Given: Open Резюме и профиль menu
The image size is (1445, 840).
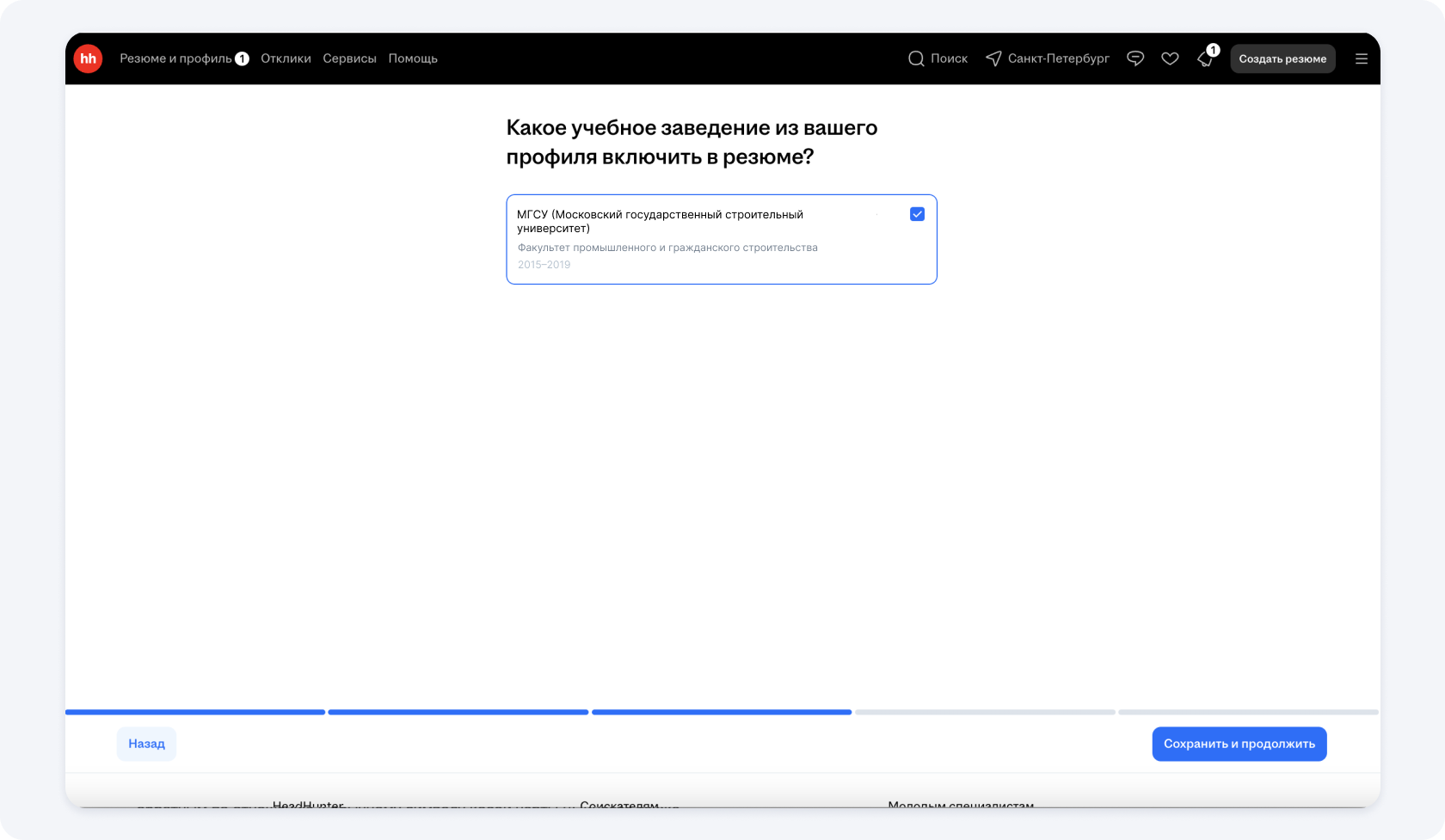Looking at the screenshot, I should tap(175, 58).
